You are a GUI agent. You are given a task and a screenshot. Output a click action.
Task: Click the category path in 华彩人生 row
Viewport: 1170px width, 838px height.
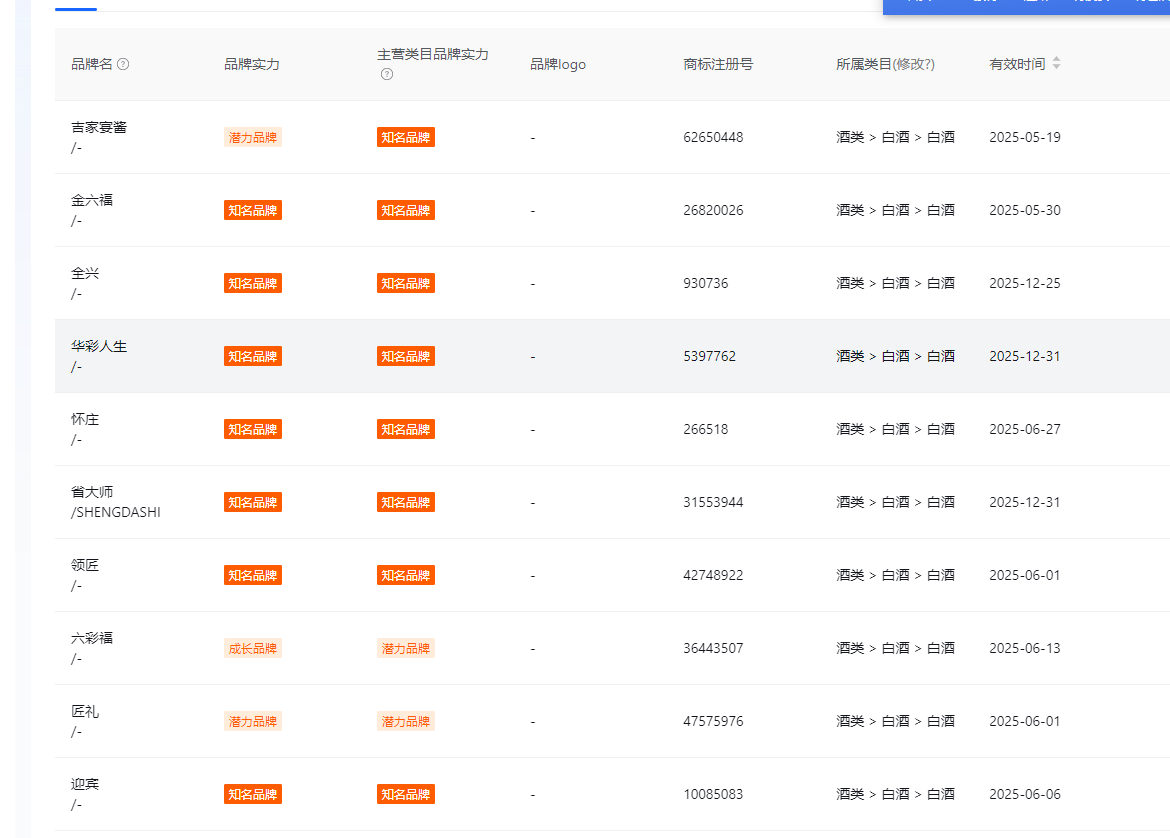pyautogui.click(x=895, y=356)
